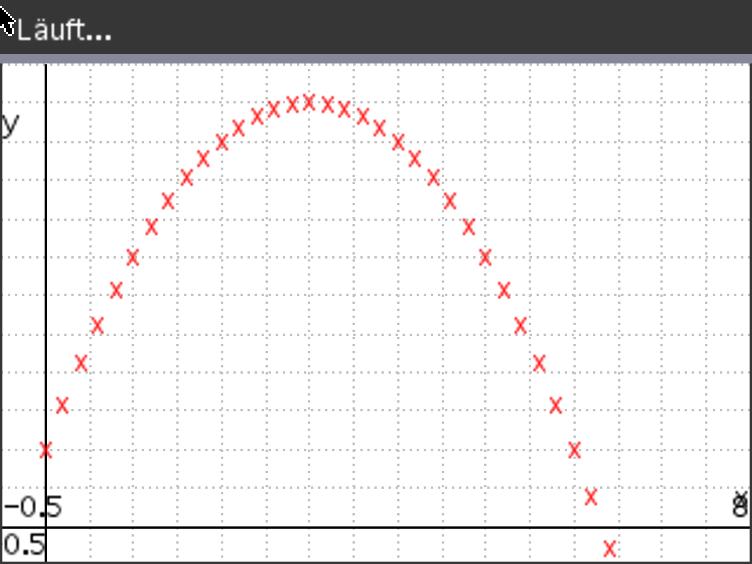Click the -0.5 axis minimum label
This screenshot has width=752, height=564.
click(33, 507)
